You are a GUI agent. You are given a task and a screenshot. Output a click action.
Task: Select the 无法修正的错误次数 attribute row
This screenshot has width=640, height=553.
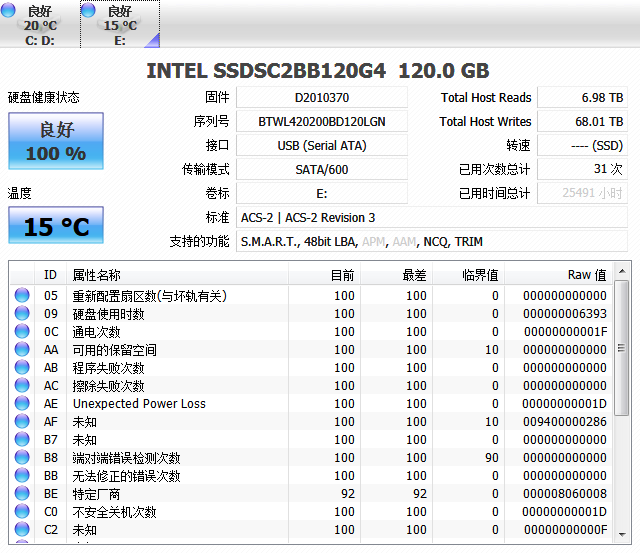coord(311,475)
